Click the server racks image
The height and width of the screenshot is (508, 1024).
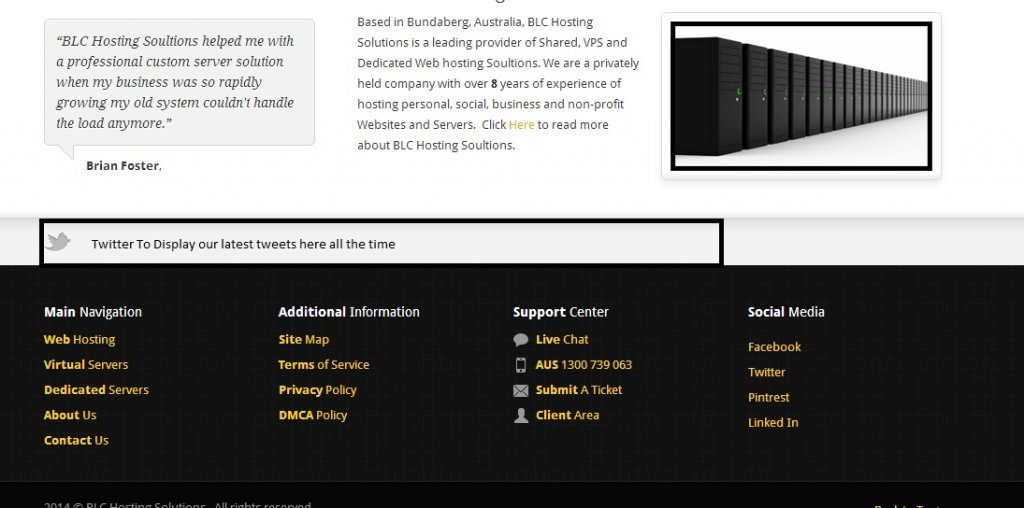(x=801, y=96)
